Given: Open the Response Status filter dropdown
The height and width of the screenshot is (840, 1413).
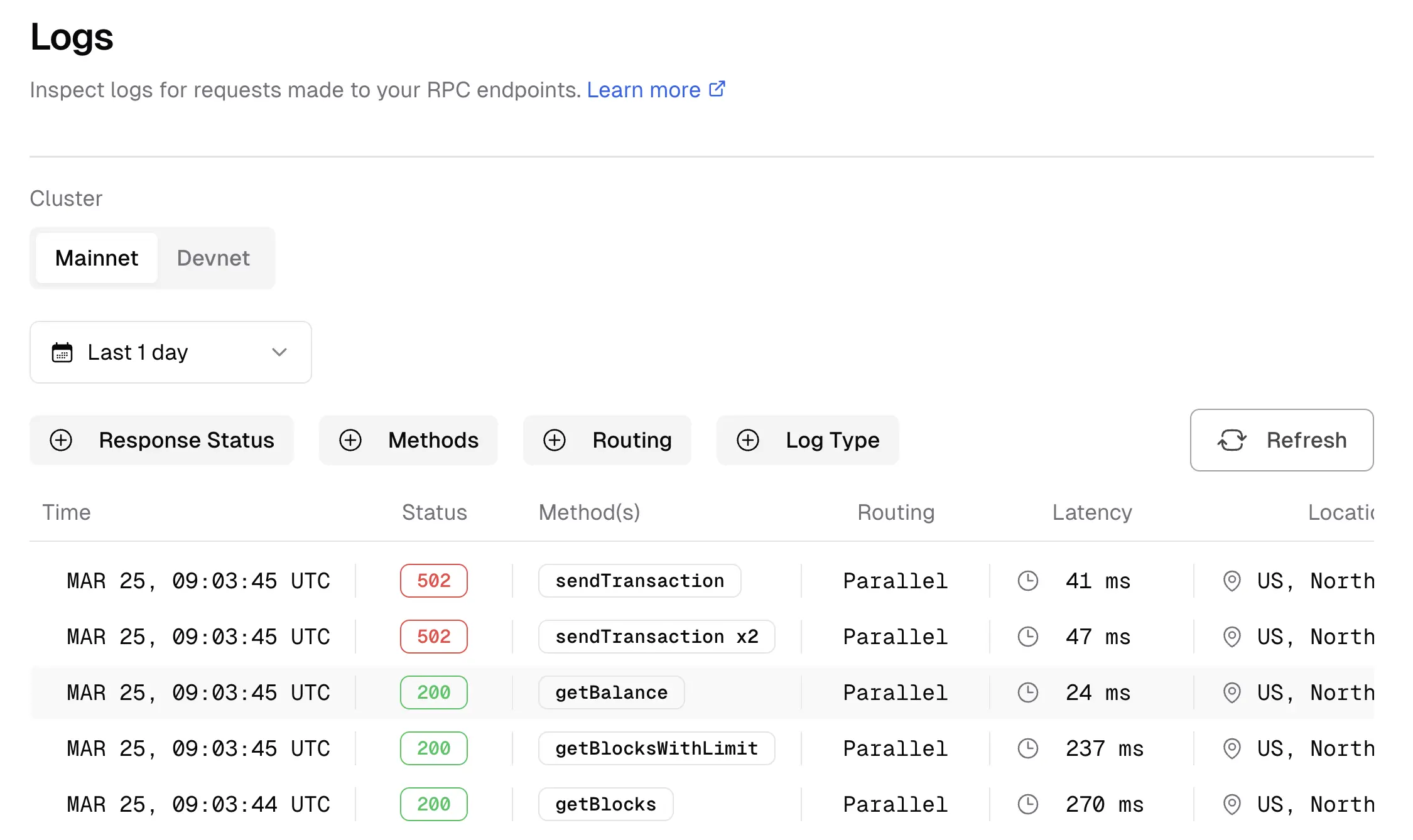Looking at the screenshot, I should [187, 440].
